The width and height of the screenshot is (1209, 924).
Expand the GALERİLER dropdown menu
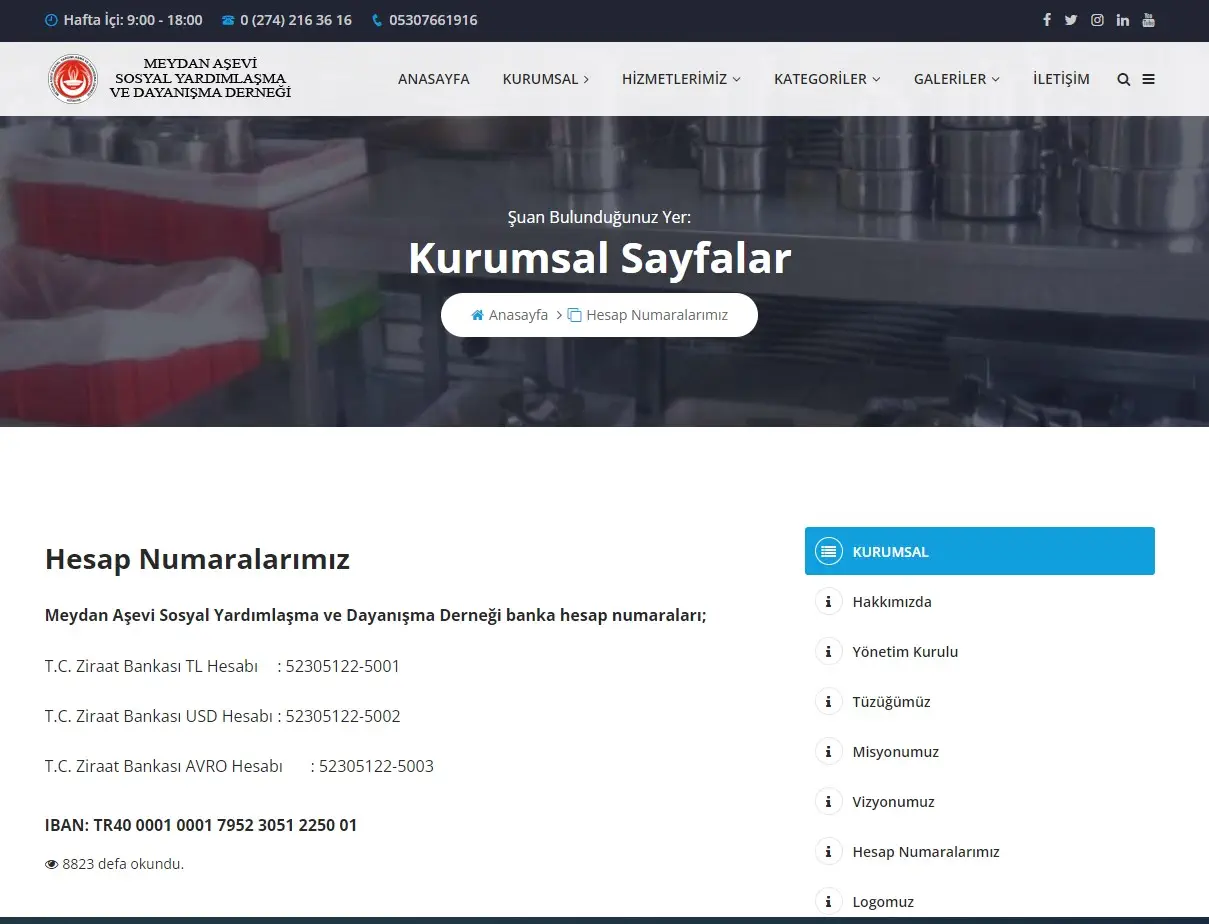click(x=956, y=79)
